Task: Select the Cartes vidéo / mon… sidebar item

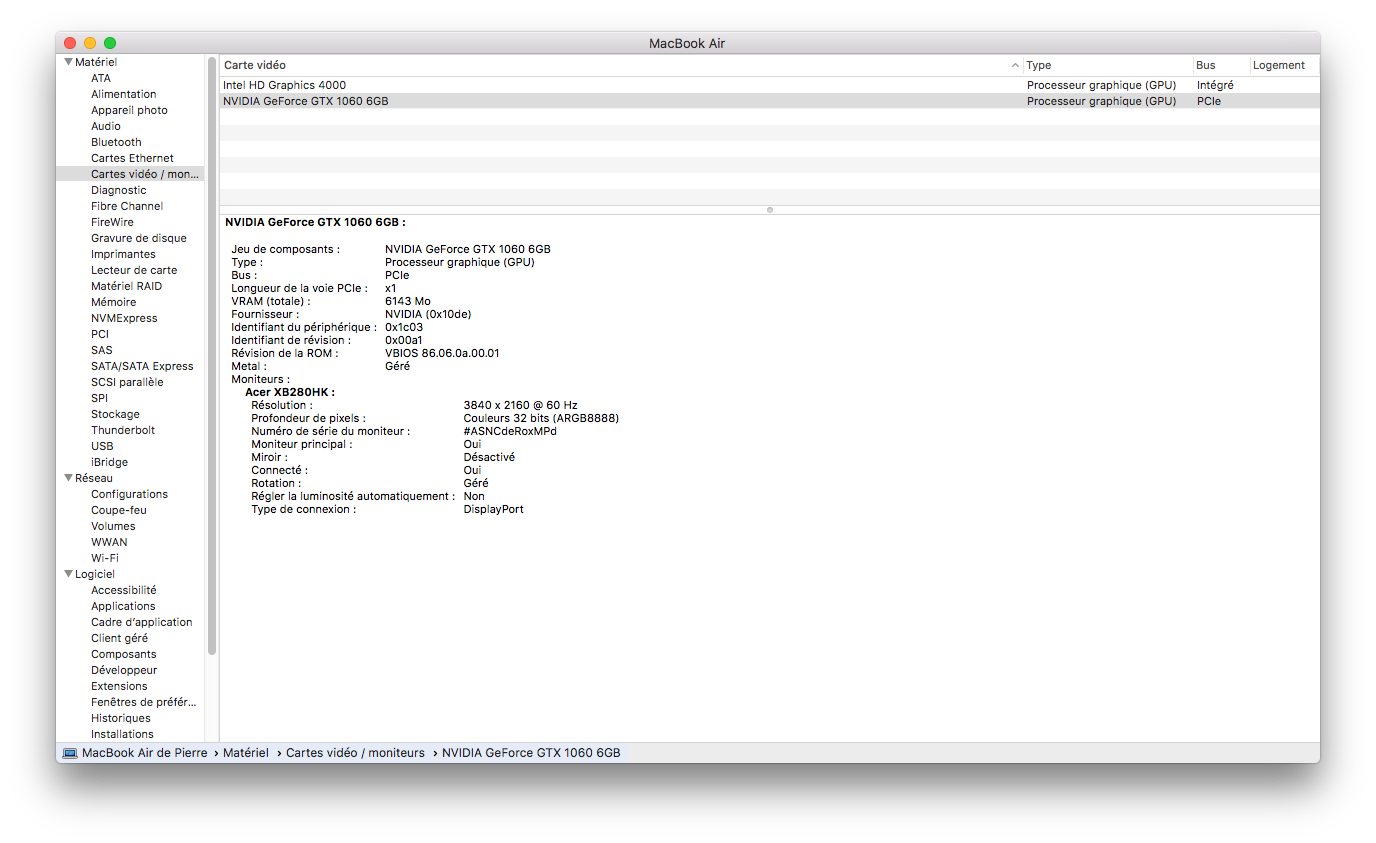Action: click(x=145, y=174)
